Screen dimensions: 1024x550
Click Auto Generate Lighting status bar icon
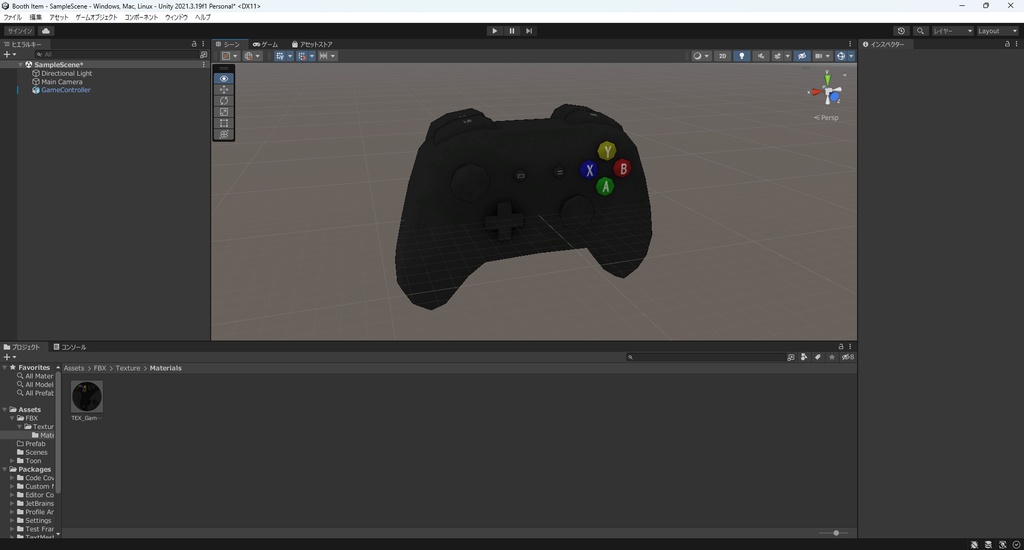[1002, 544]
